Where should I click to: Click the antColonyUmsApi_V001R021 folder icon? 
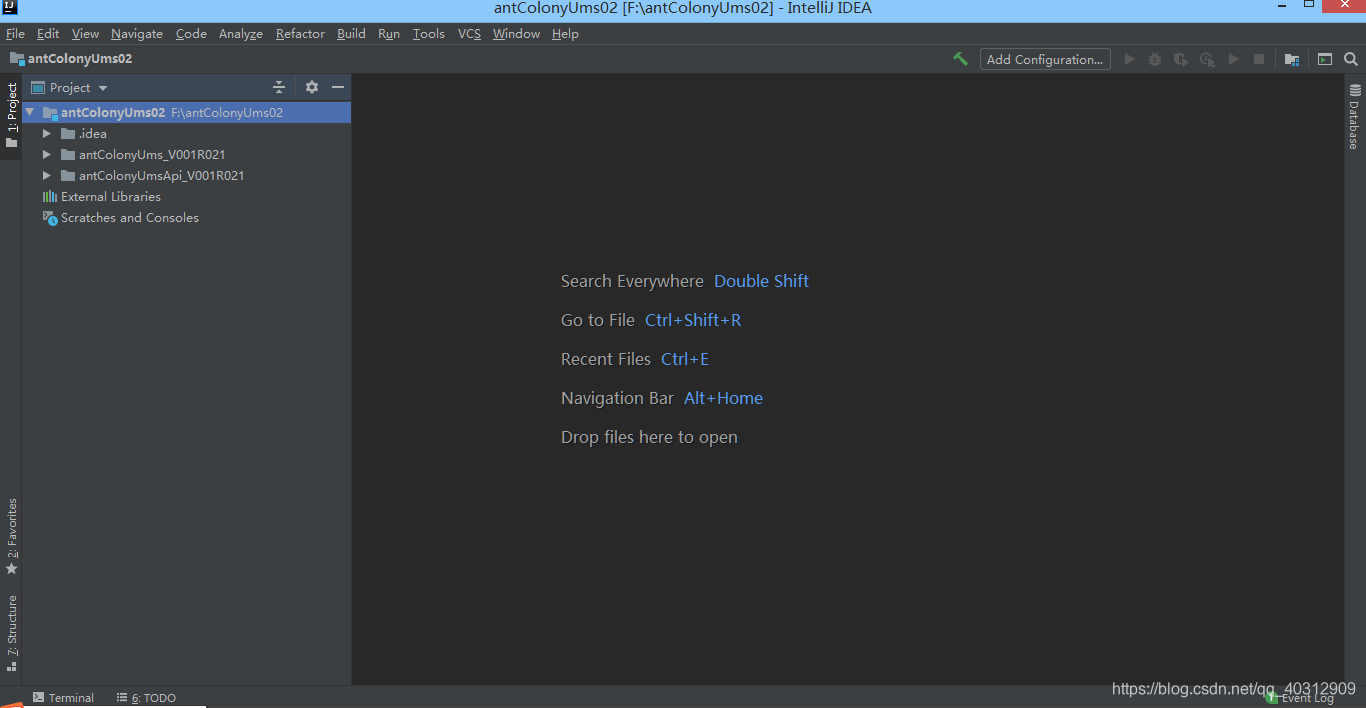point(68,176)
